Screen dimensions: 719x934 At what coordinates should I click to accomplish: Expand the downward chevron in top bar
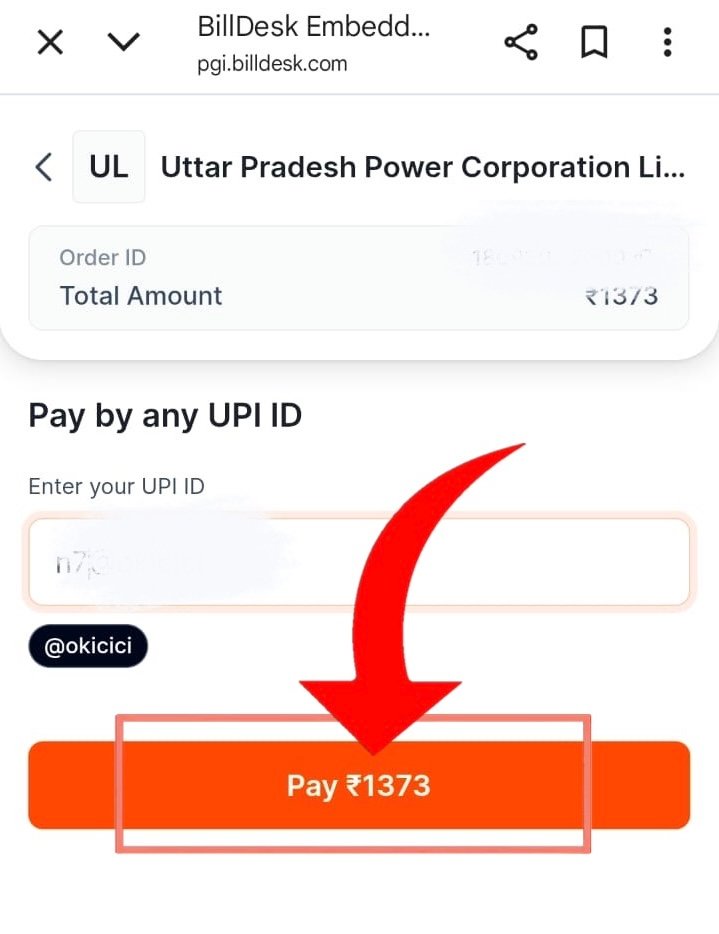coord(123,42)
